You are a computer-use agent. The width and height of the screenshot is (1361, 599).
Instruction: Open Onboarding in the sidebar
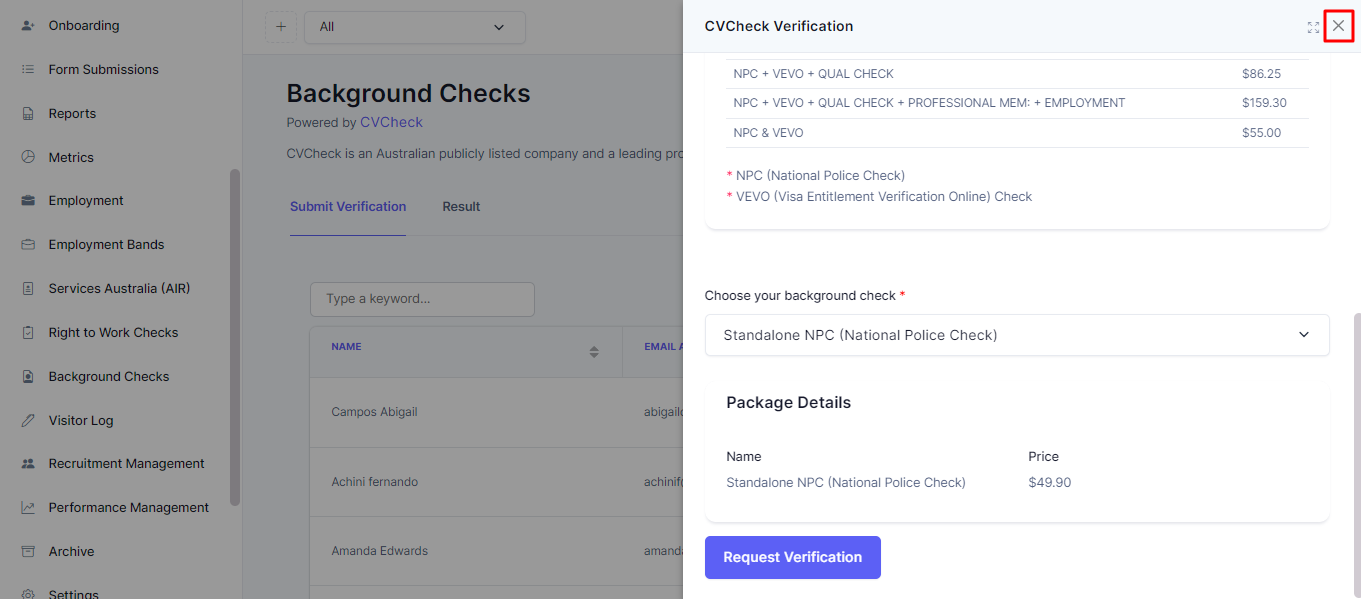click(x=84, y=25)
